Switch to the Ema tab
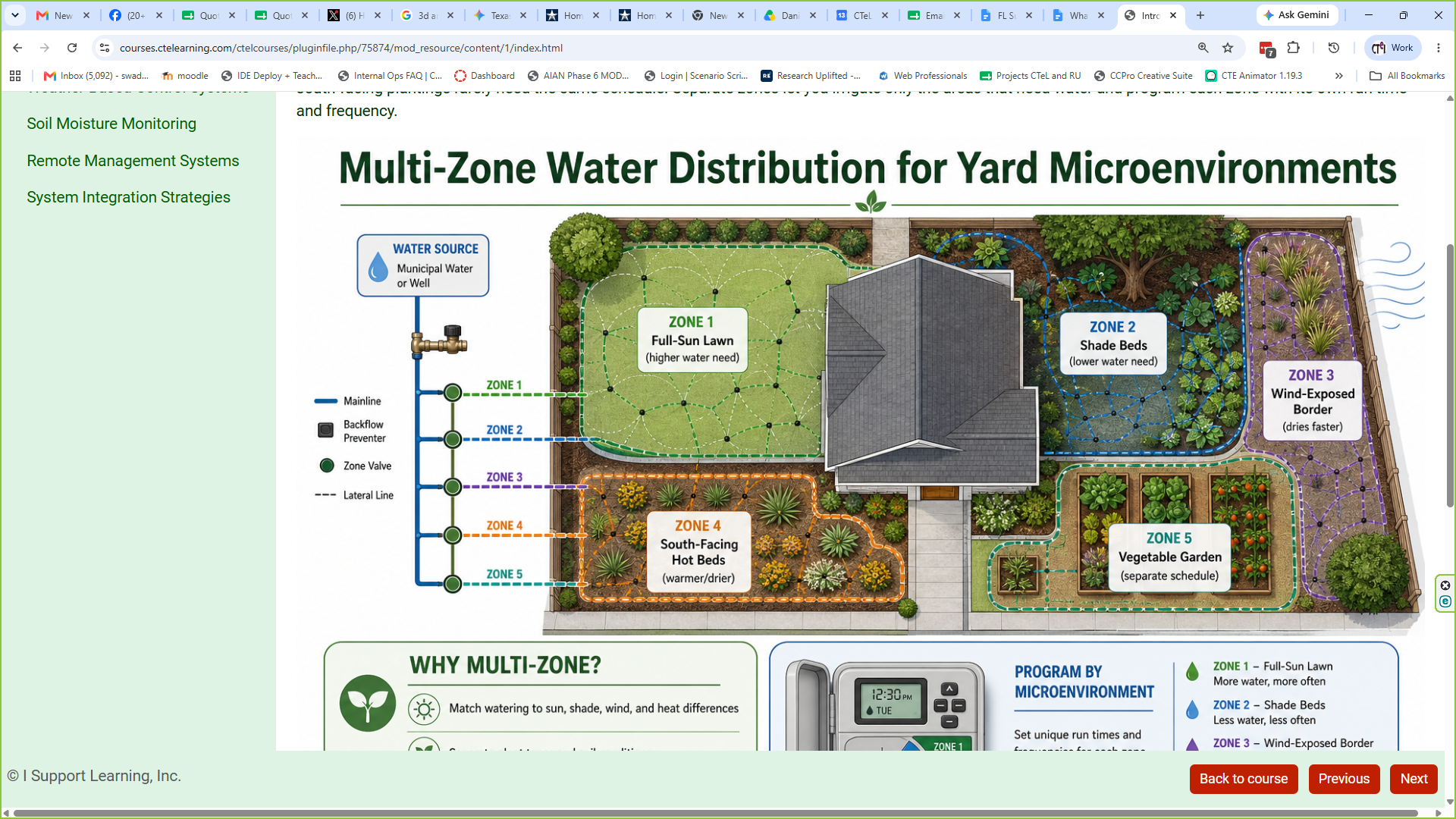This screenshot has width=1456, height=819. 933,15
